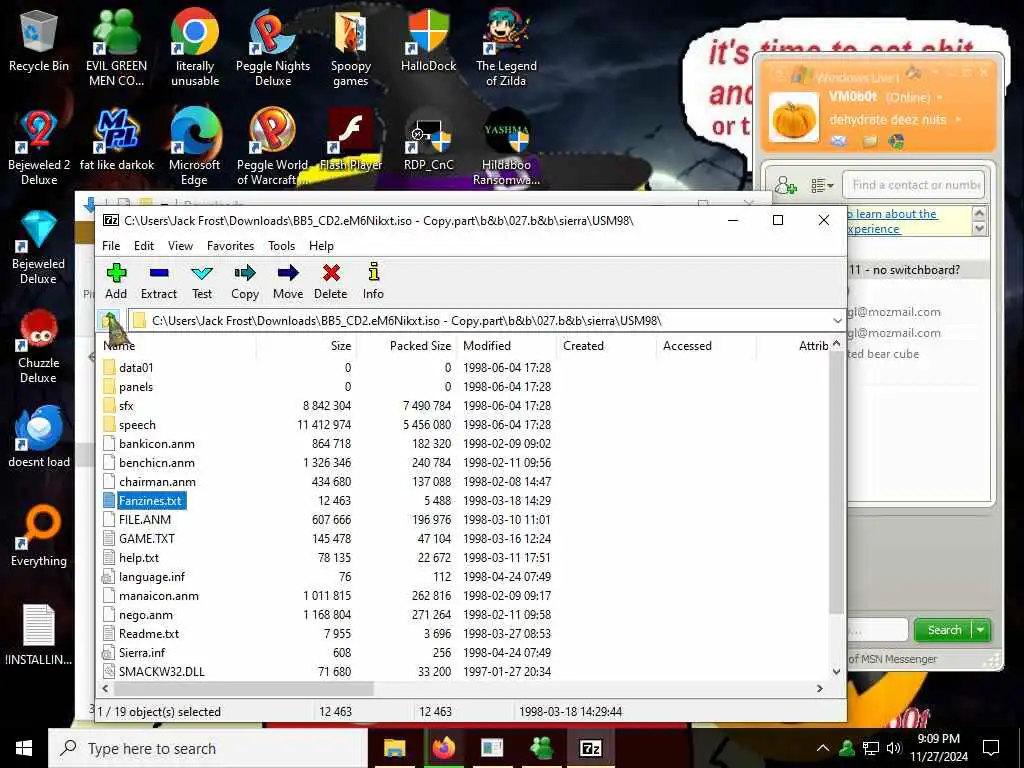
Task: Open the Tools menu
Action: click(281, 246)
